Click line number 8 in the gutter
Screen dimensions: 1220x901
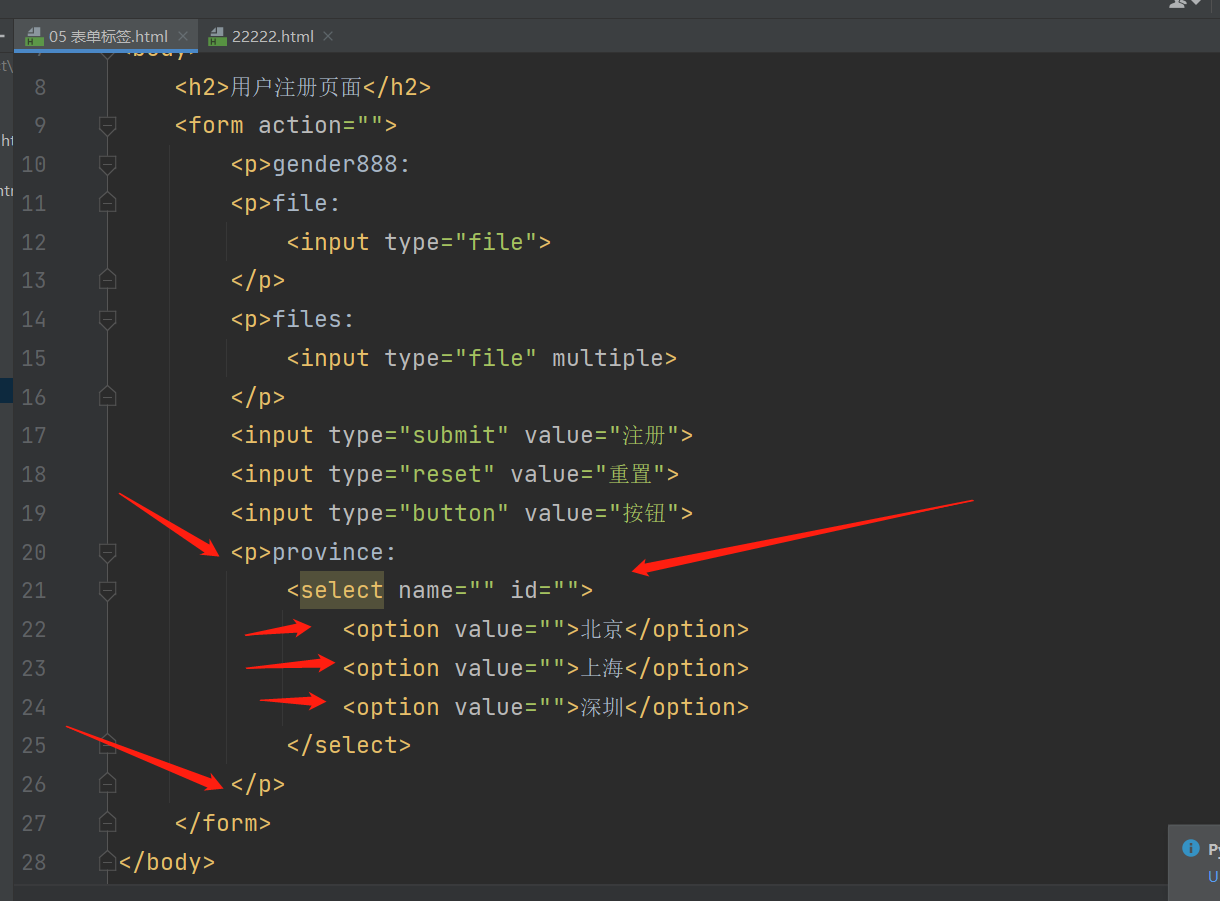(40, 87)
